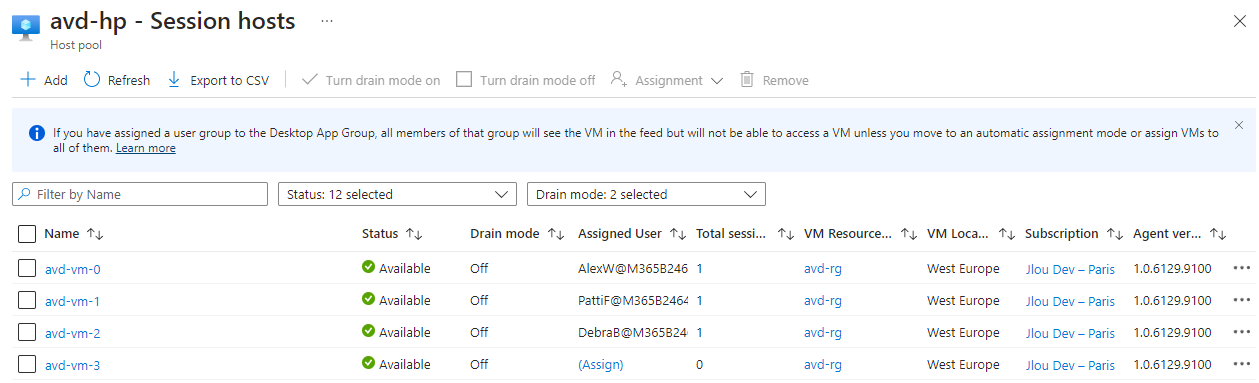This screenshot has width=1259, height=383.
Task: Close the Session hosts blade
Action: click(x=1240, y=21)
